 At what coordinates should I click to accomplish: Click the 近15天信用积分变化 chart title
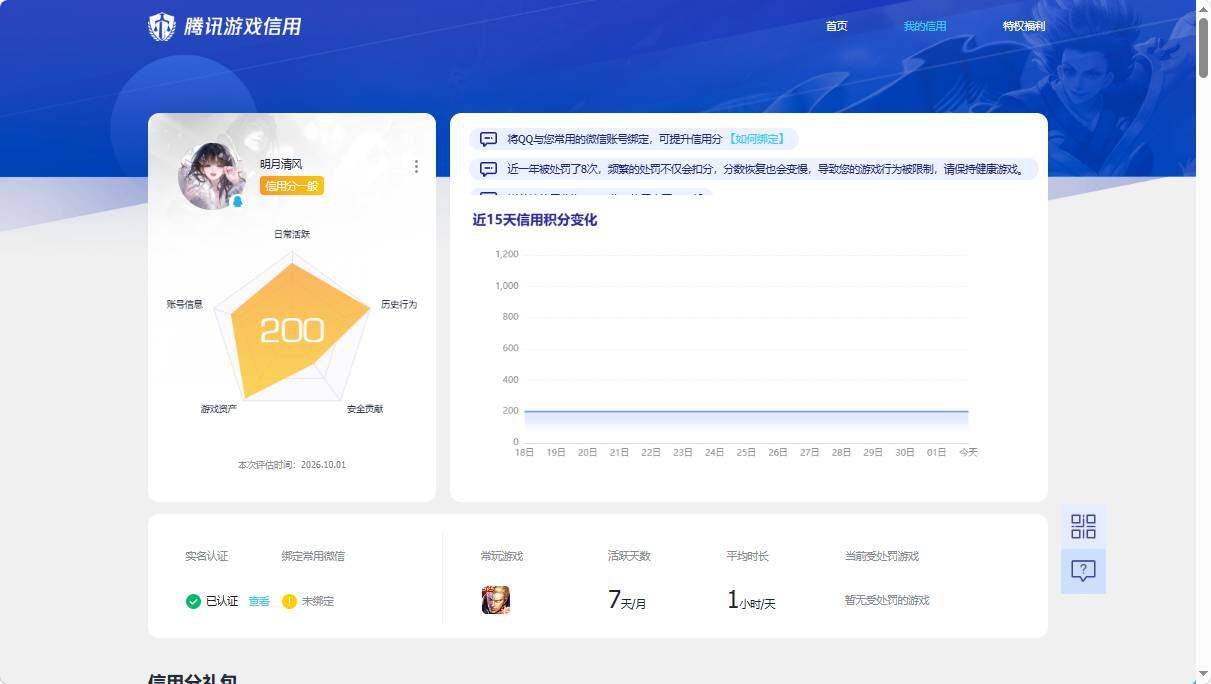(x=535, y=220)
